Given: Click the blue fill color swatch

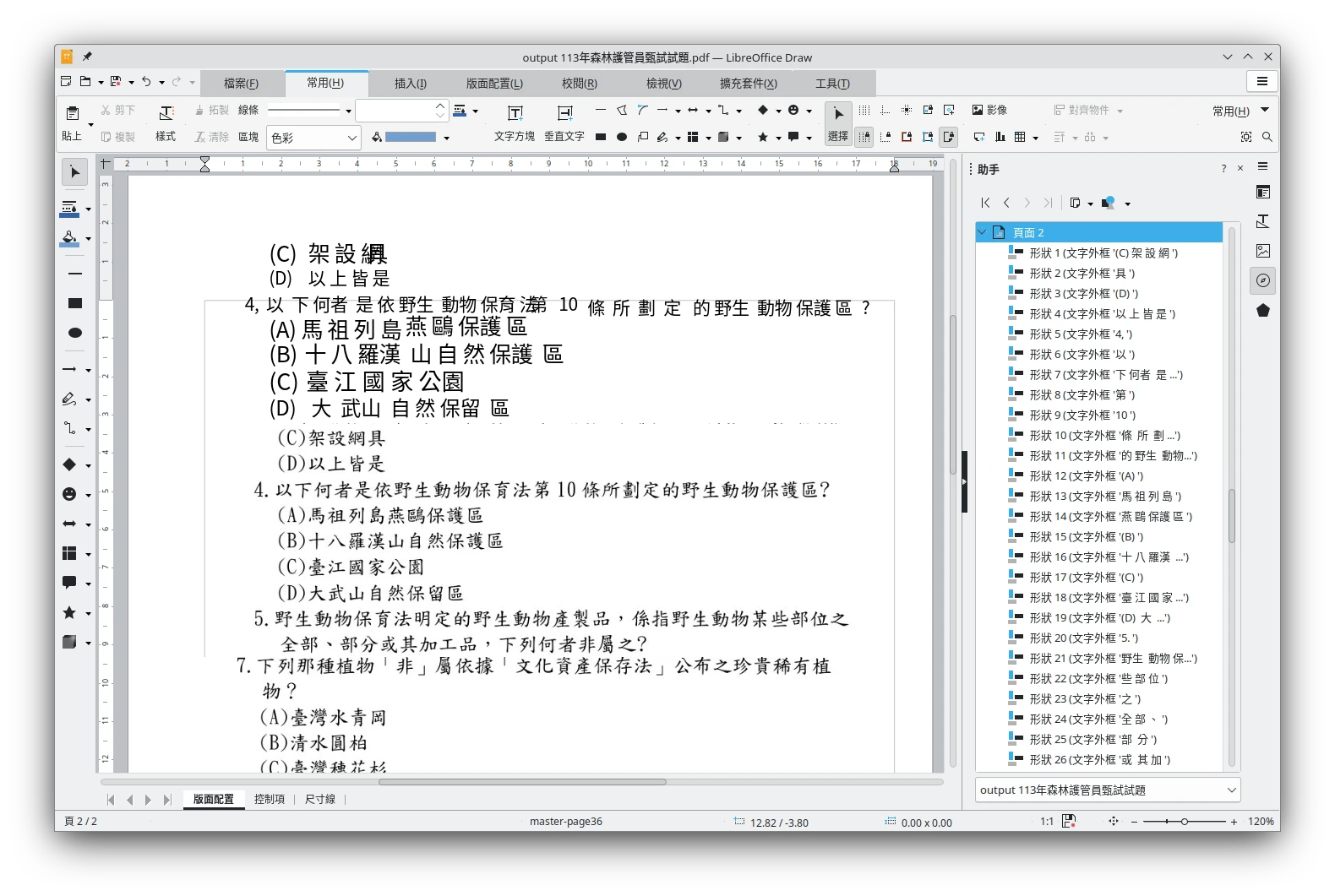Looking at the screenshot, I should coord(411,137).
